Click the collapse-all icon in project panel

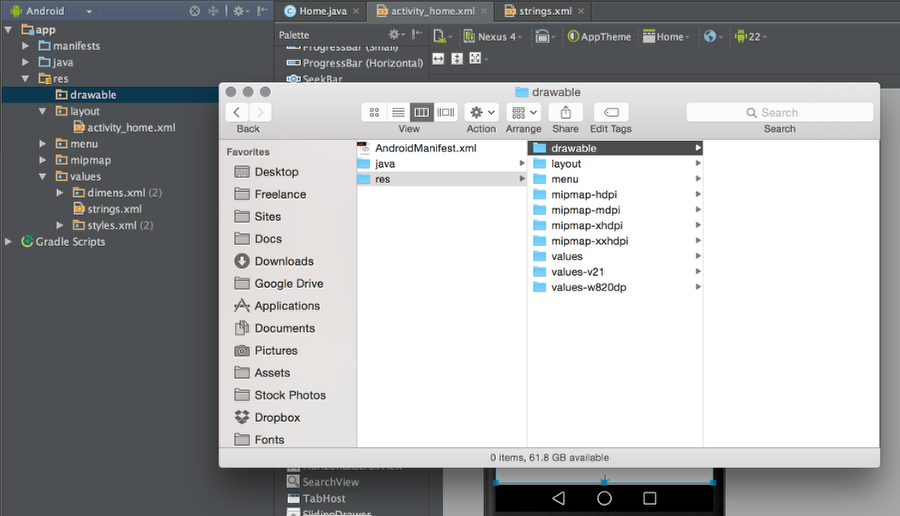[x=213, y=11]
